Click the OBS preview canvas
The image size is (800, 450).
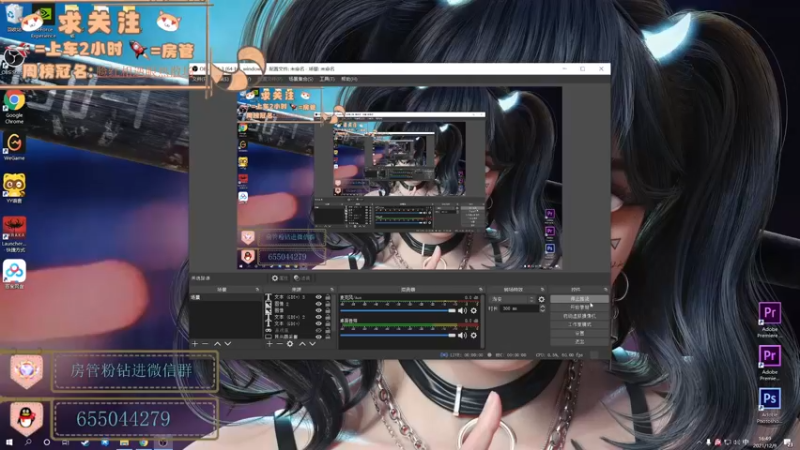tap(399, 178)
